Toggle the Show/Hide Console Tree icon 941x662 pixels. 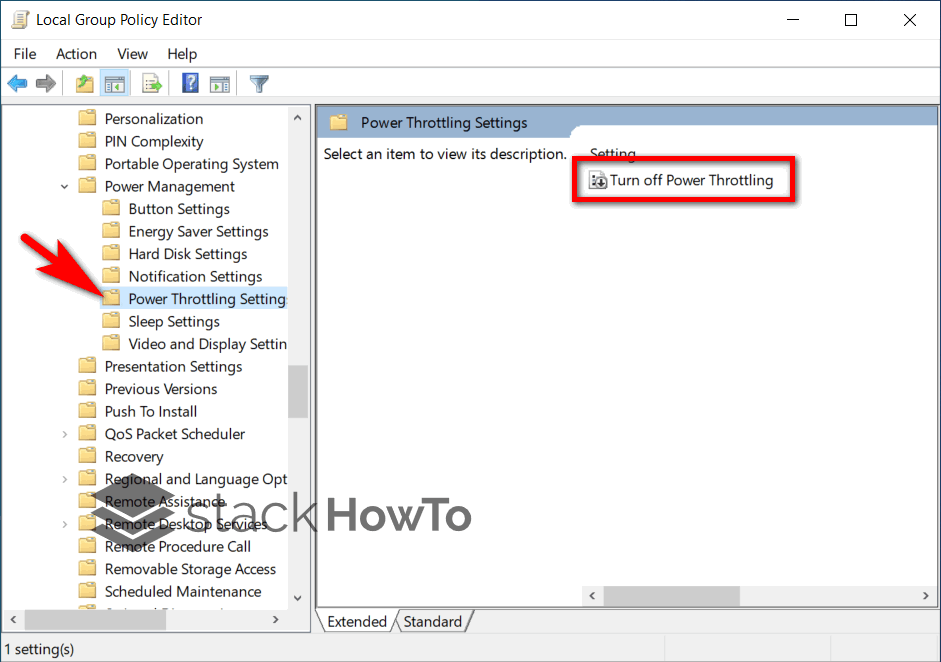click(x=115, y=83)
